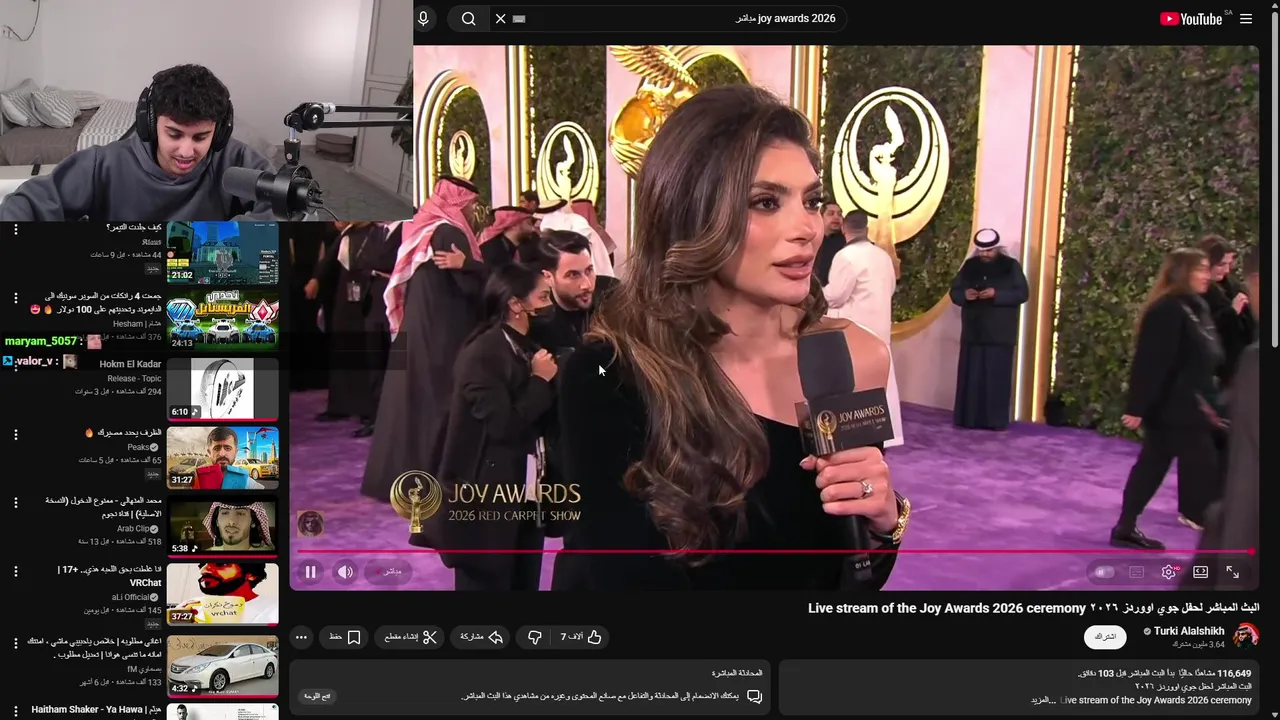Open the 21:02 video thumbnail
The image size is (1280, 720).
tap(222, 253)
